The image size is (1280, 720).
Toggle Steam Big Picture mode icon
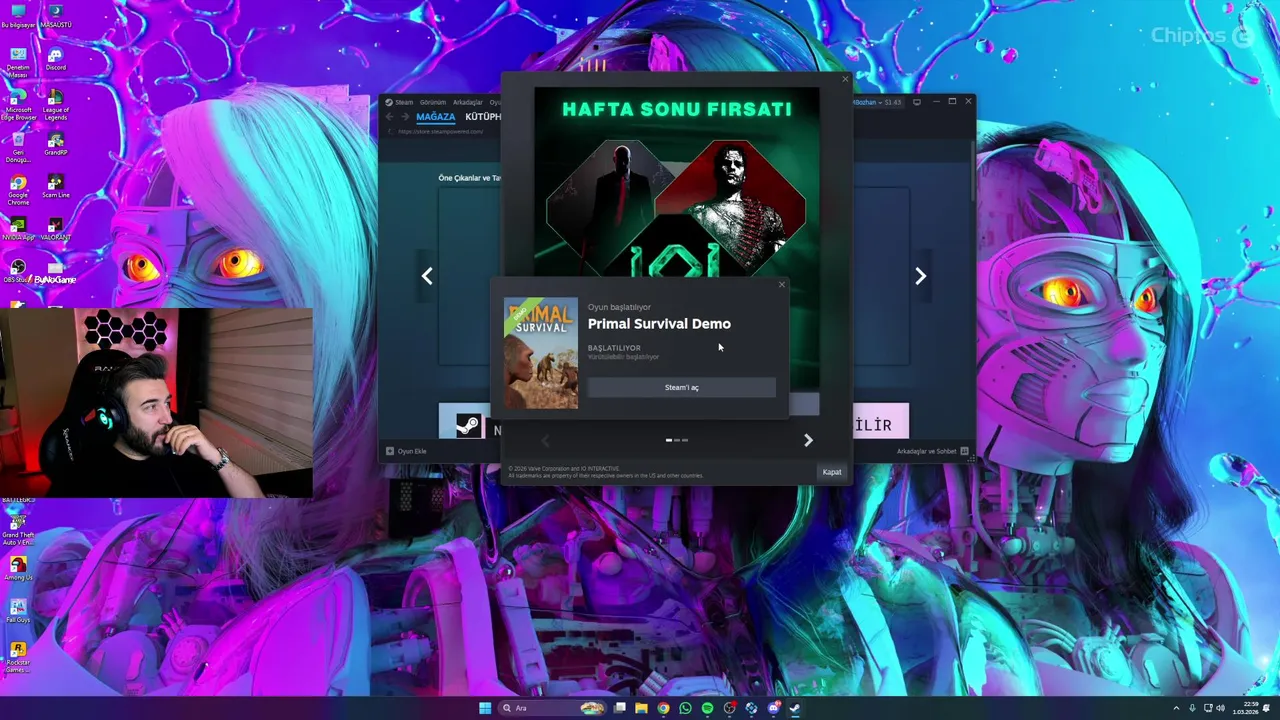917,102
